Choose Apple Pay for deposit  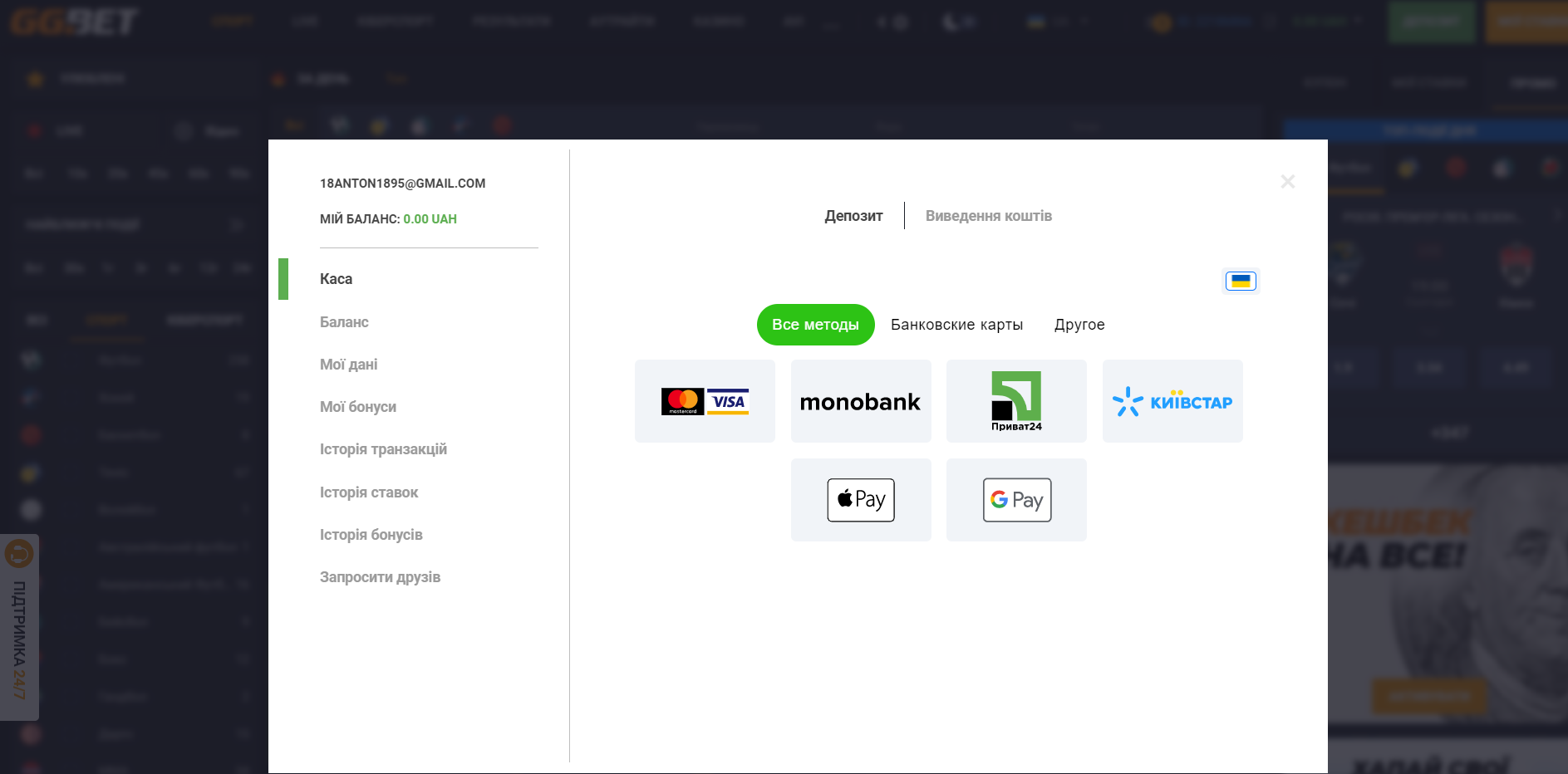coord(861,500)
